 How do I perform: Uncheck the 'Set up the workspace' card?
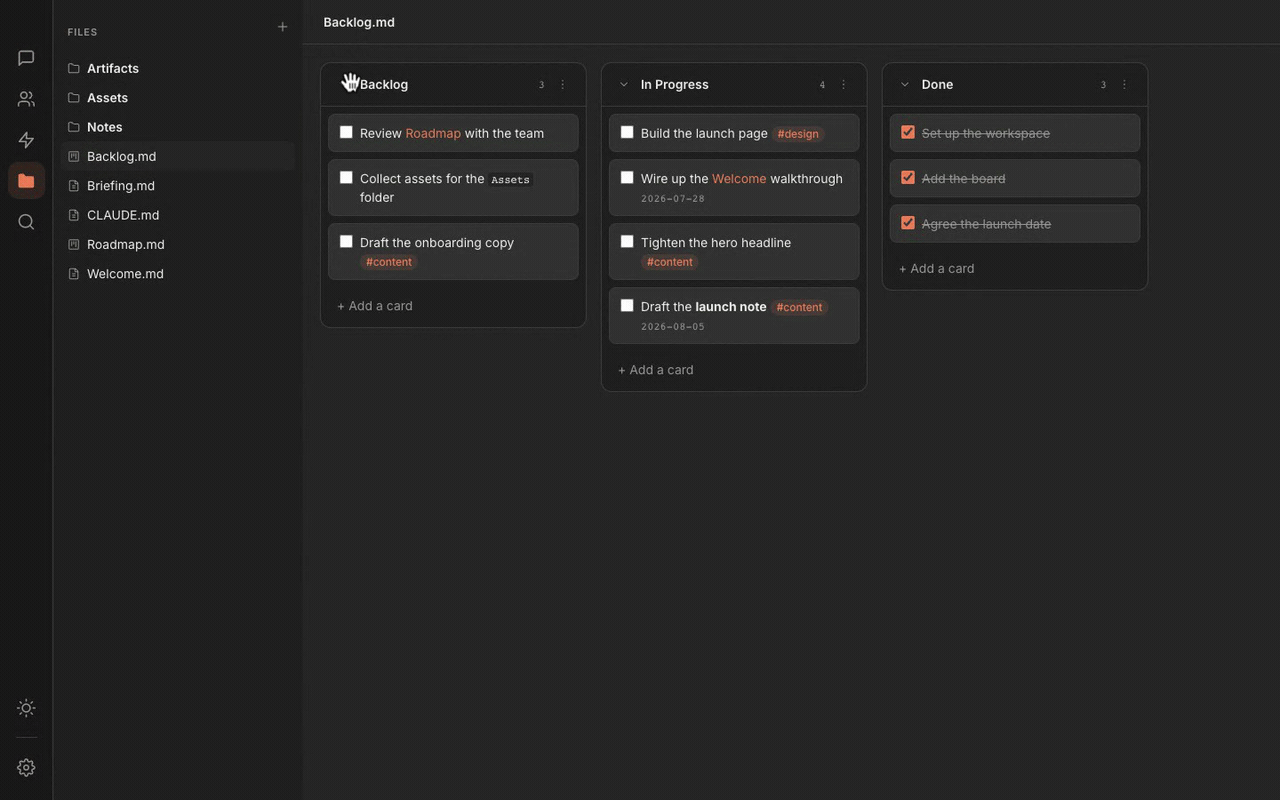point(908,132)
